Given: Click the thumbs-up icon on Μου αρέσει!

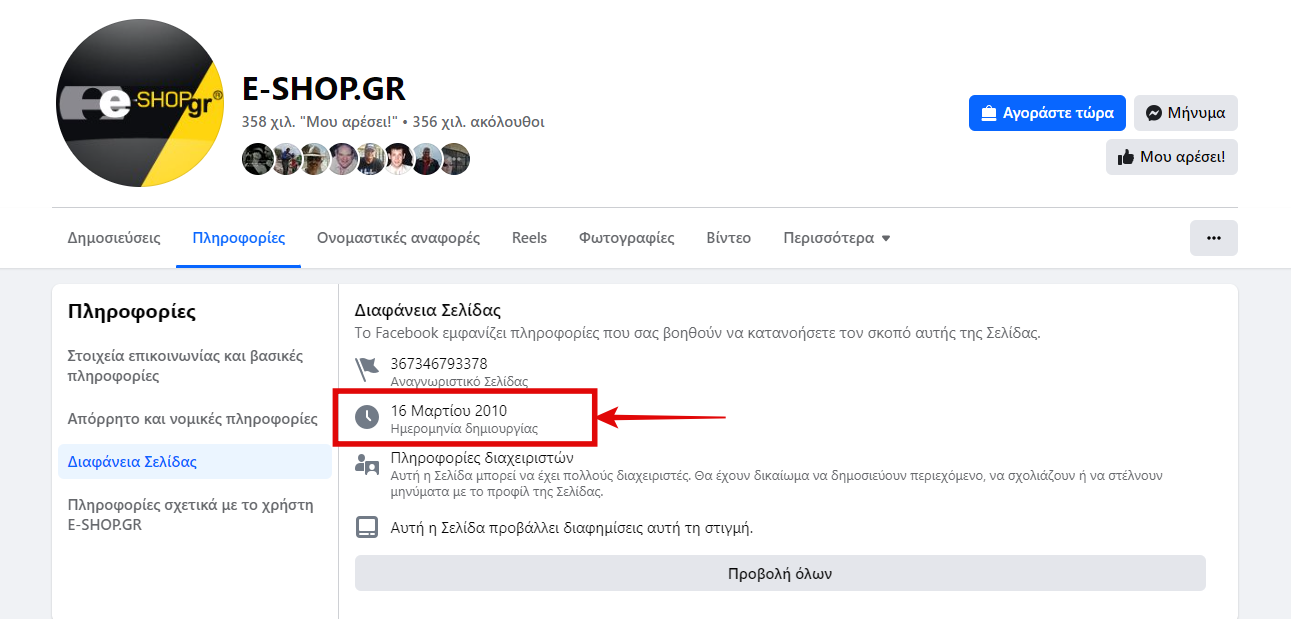Looking at the screenshot, I should point(1125,157).
